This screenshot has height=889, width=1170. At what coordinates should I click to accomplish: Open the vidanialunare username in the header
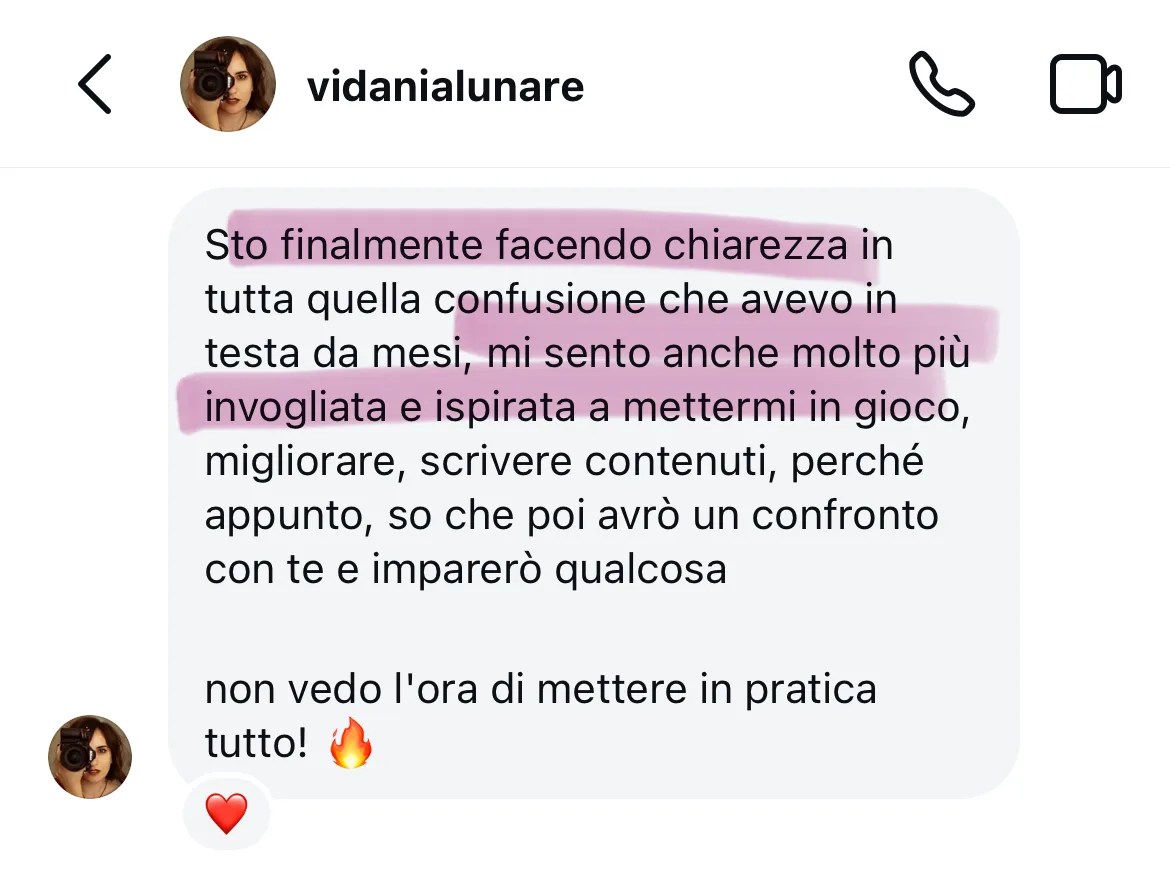coord(445,87)
